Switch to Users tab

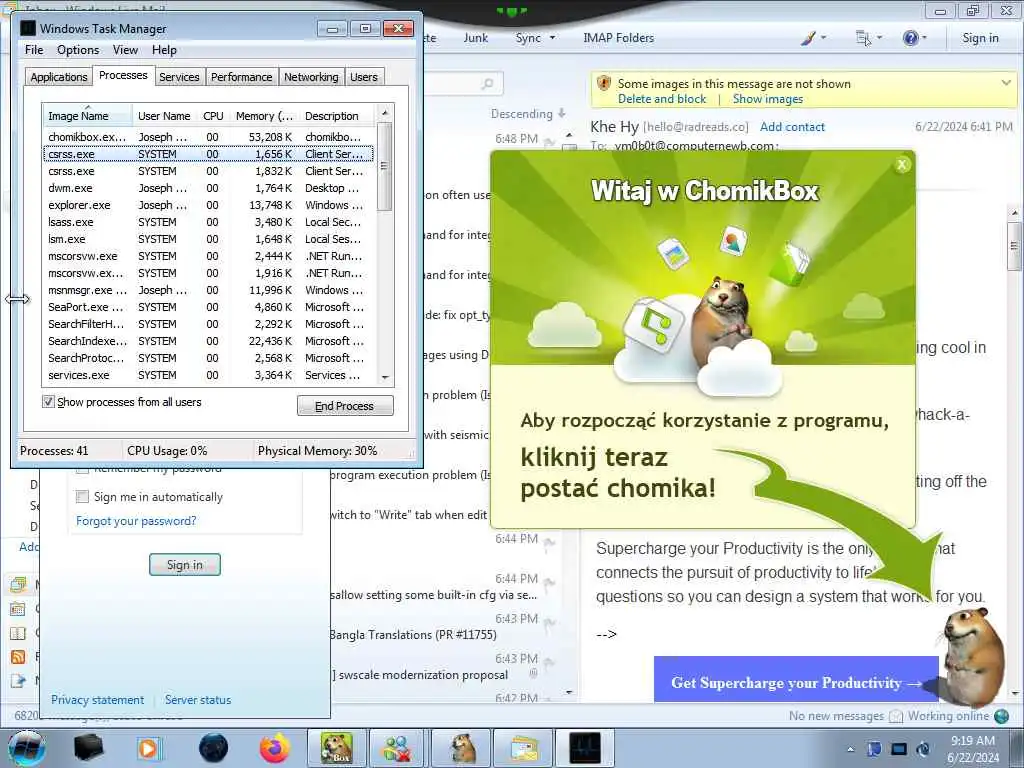[364, 77]
